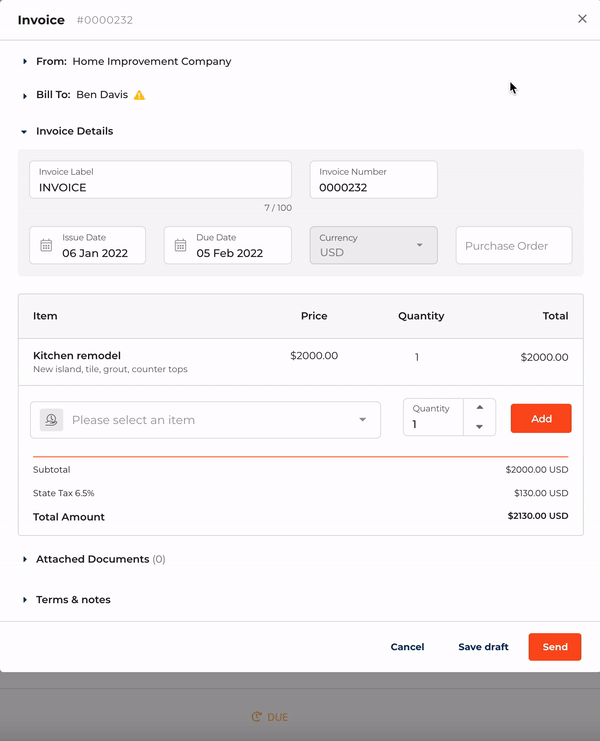Expand the Terms & notes section
This screenshot has height=741, width=600.
pyautogui.click(x=25, y=600)
